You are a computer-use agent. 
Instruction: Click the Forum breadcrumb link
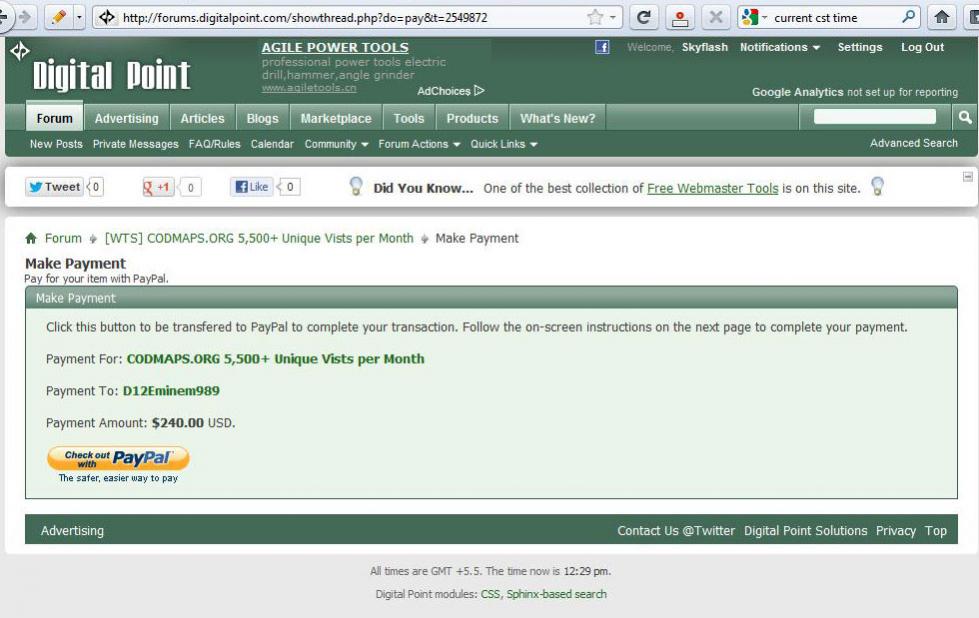(63, 238)
